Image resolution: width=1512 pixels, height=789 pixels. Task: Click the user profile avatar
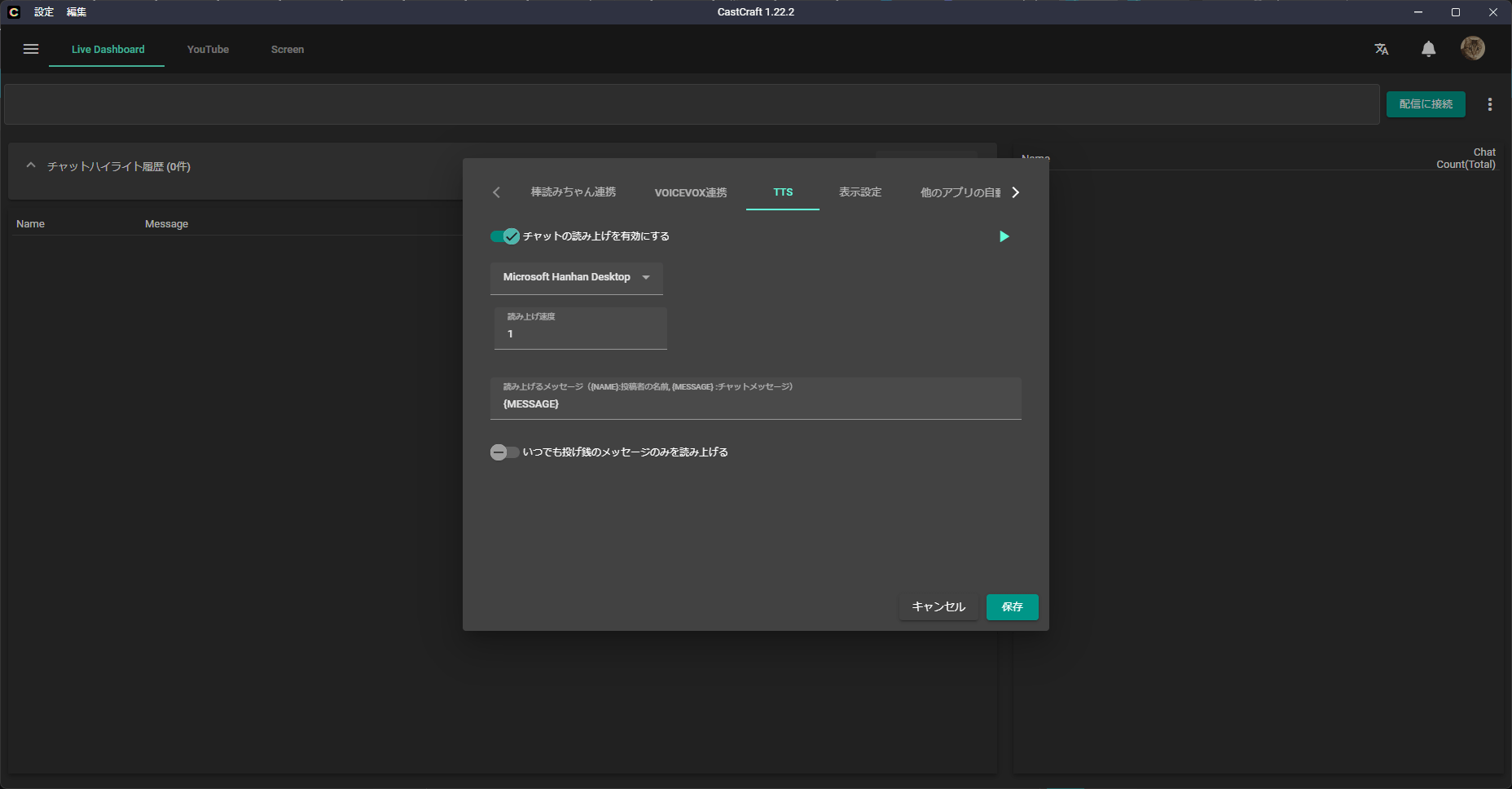coord(1472,49)
